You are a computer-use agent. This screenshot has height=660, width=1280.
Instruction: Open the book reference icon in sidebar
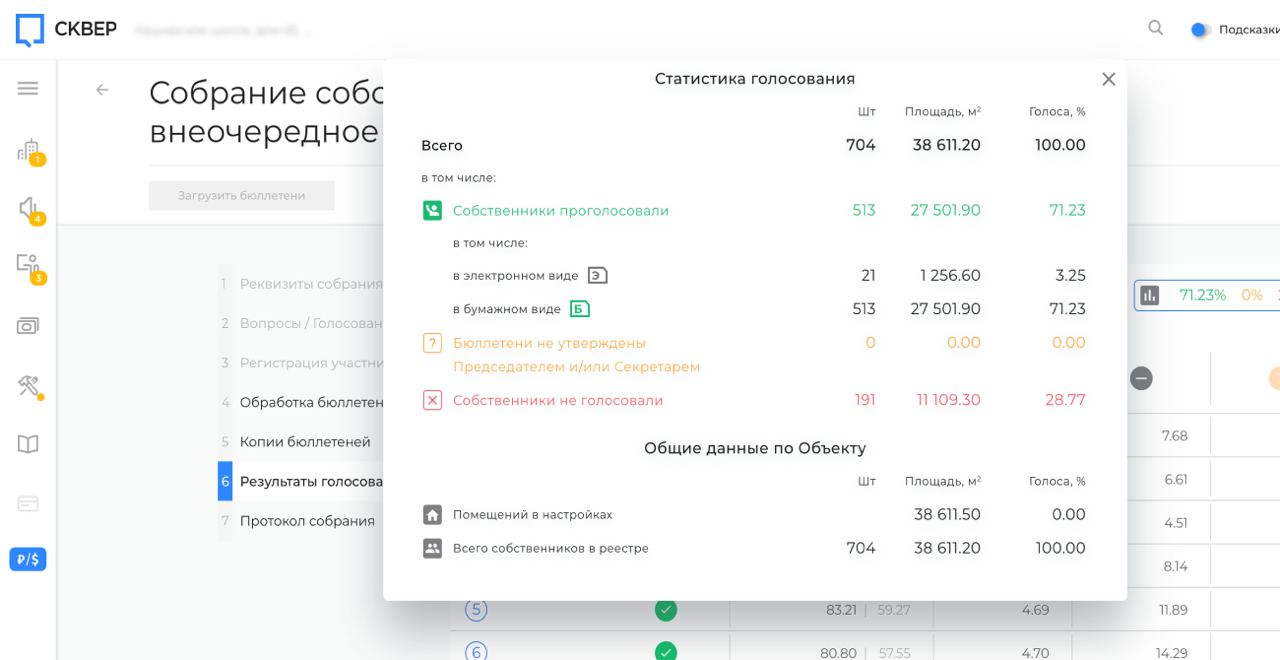click(28, 444)
